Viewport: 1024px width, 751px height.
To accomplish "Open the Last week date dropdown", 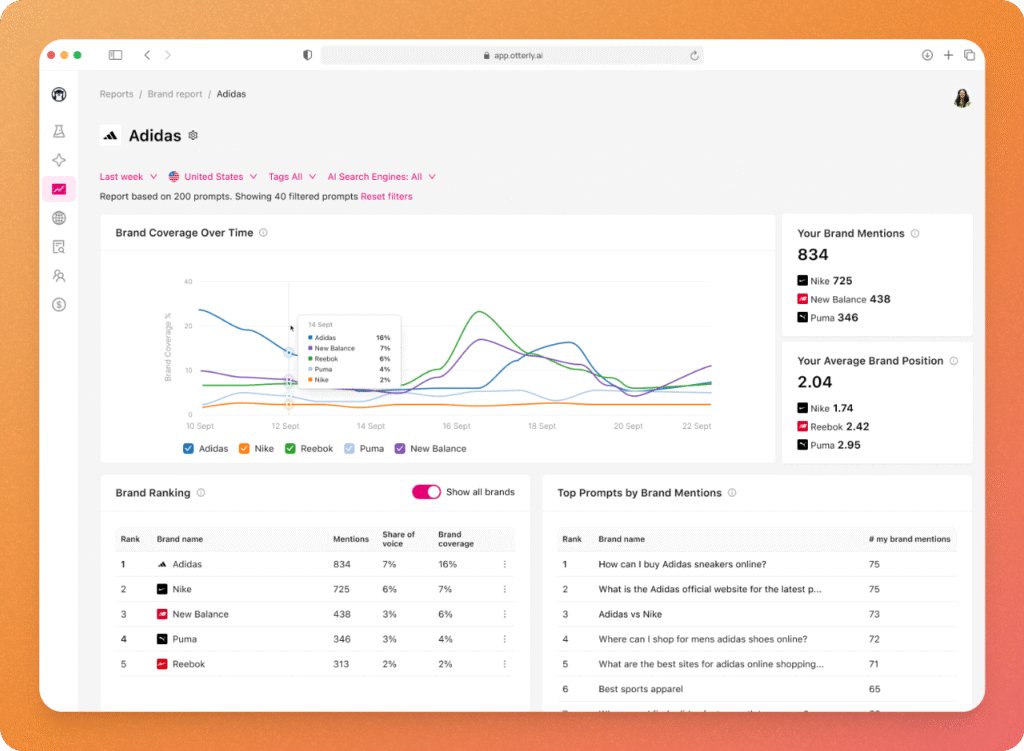I will [x=128, y=177].
